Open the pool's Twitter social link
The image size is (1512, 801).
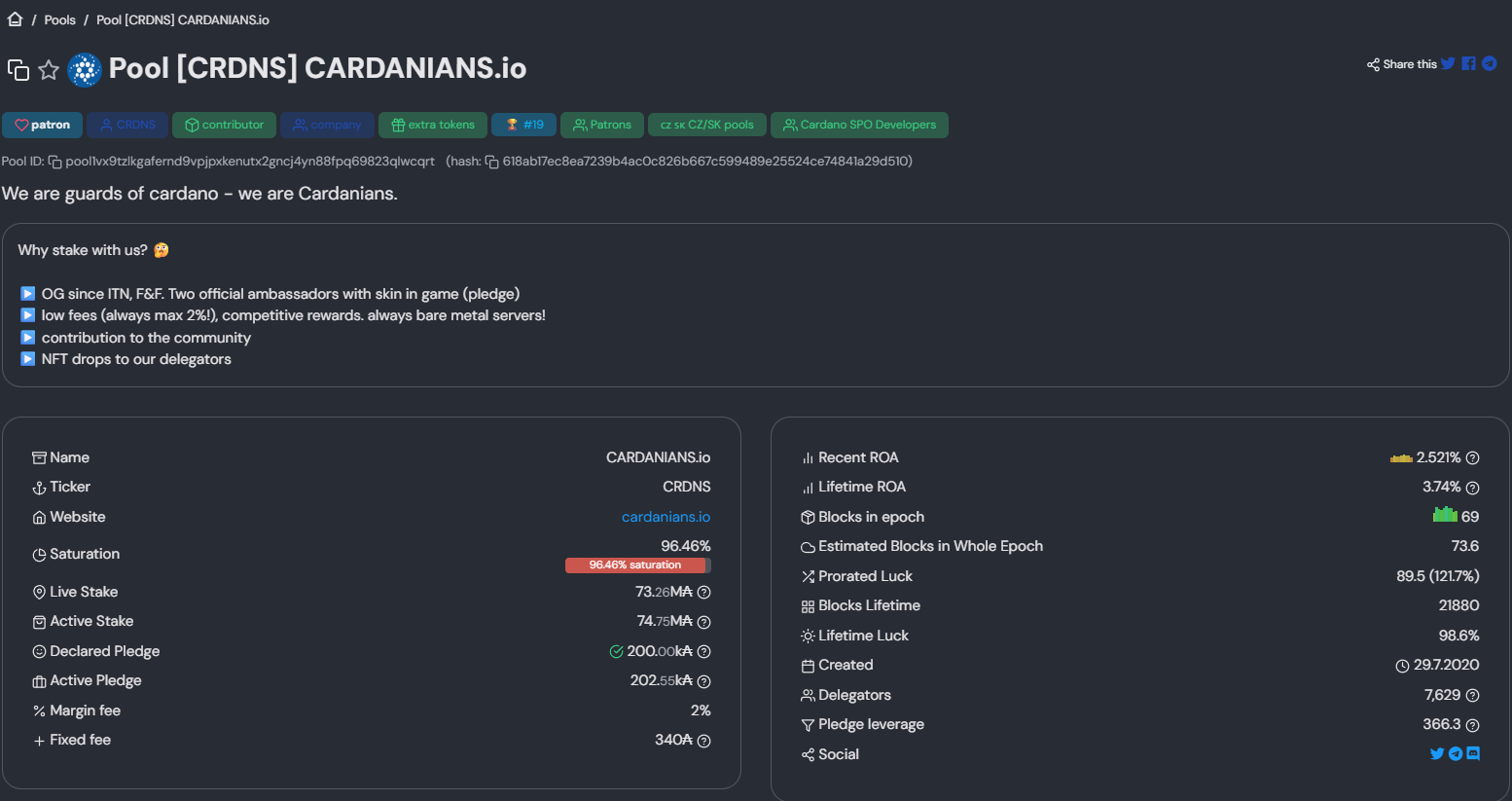coord(1437,753)
